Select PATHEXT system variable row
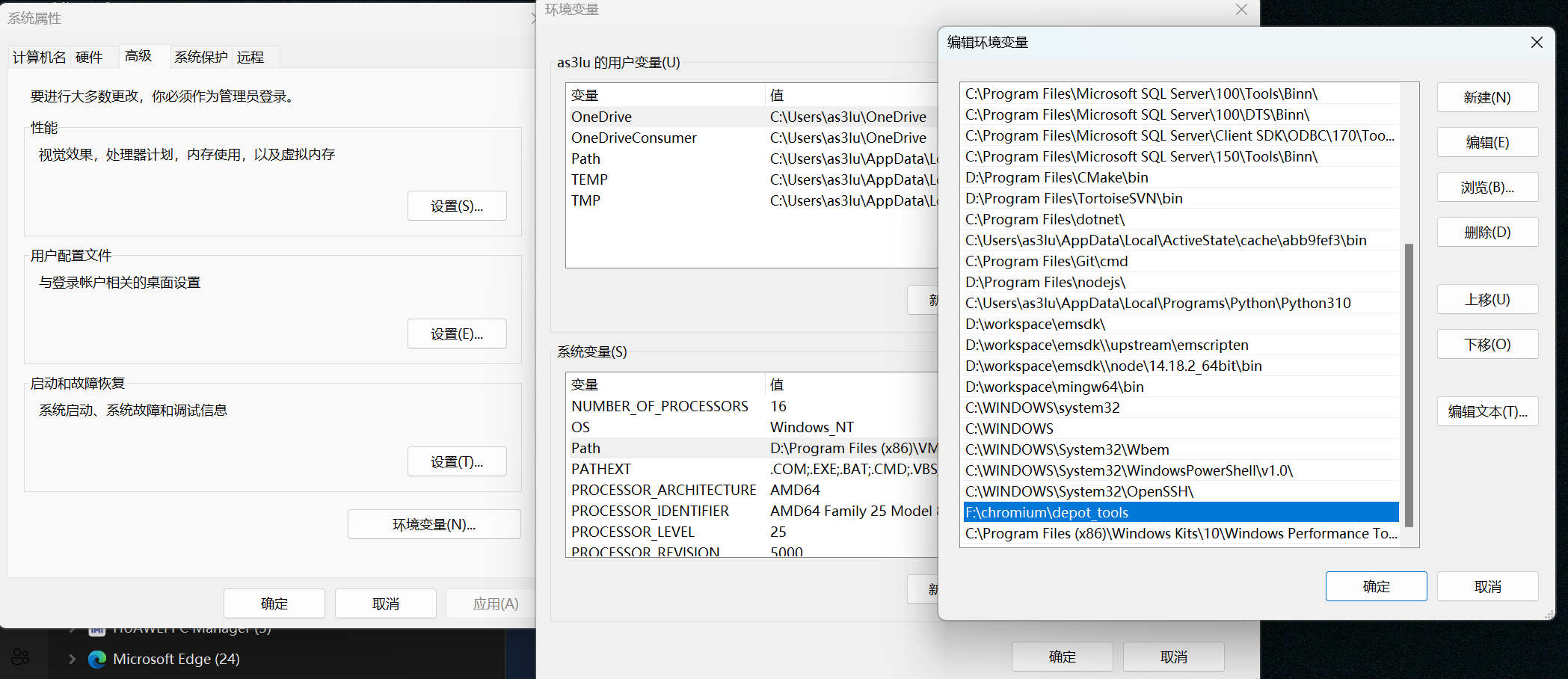This screenshot has width=1568, height=679. pos(752,469)
